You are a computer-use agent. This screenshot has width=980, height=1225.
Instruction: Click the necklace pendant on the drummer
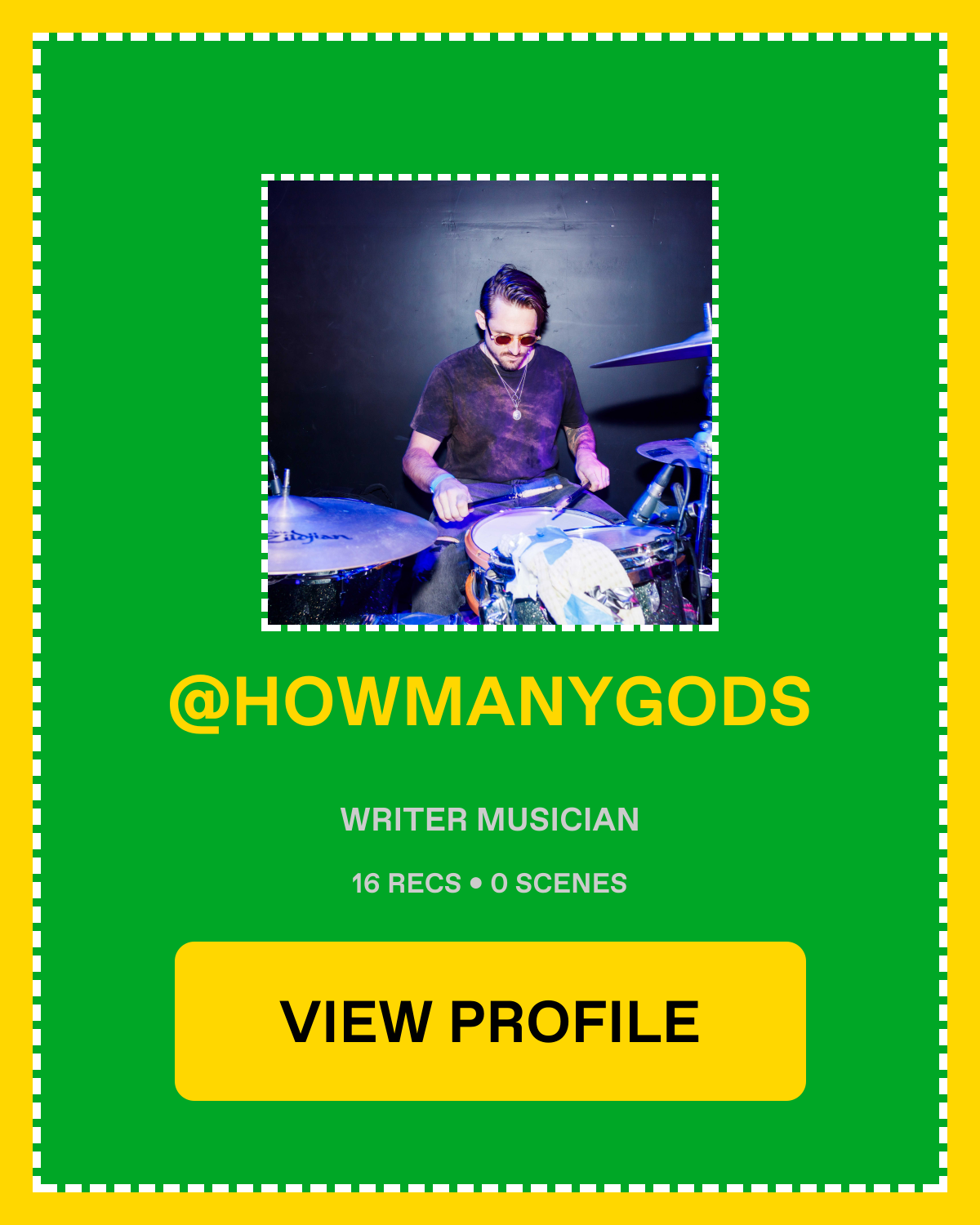coord(516,414)
